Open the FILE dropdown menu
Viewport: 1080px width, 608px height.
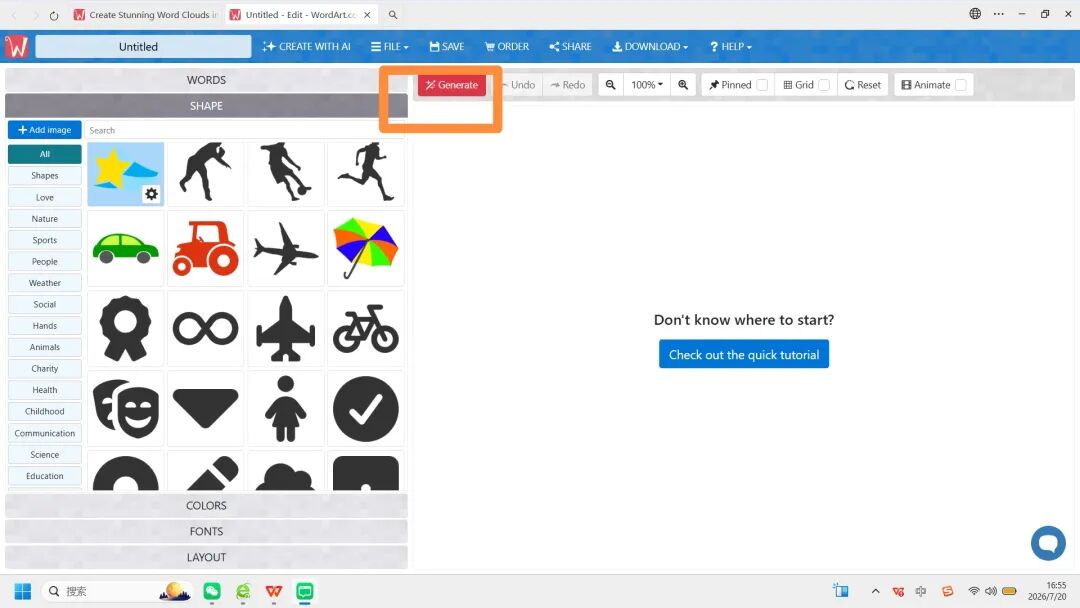pyautogui.click(x=390, y=46)
